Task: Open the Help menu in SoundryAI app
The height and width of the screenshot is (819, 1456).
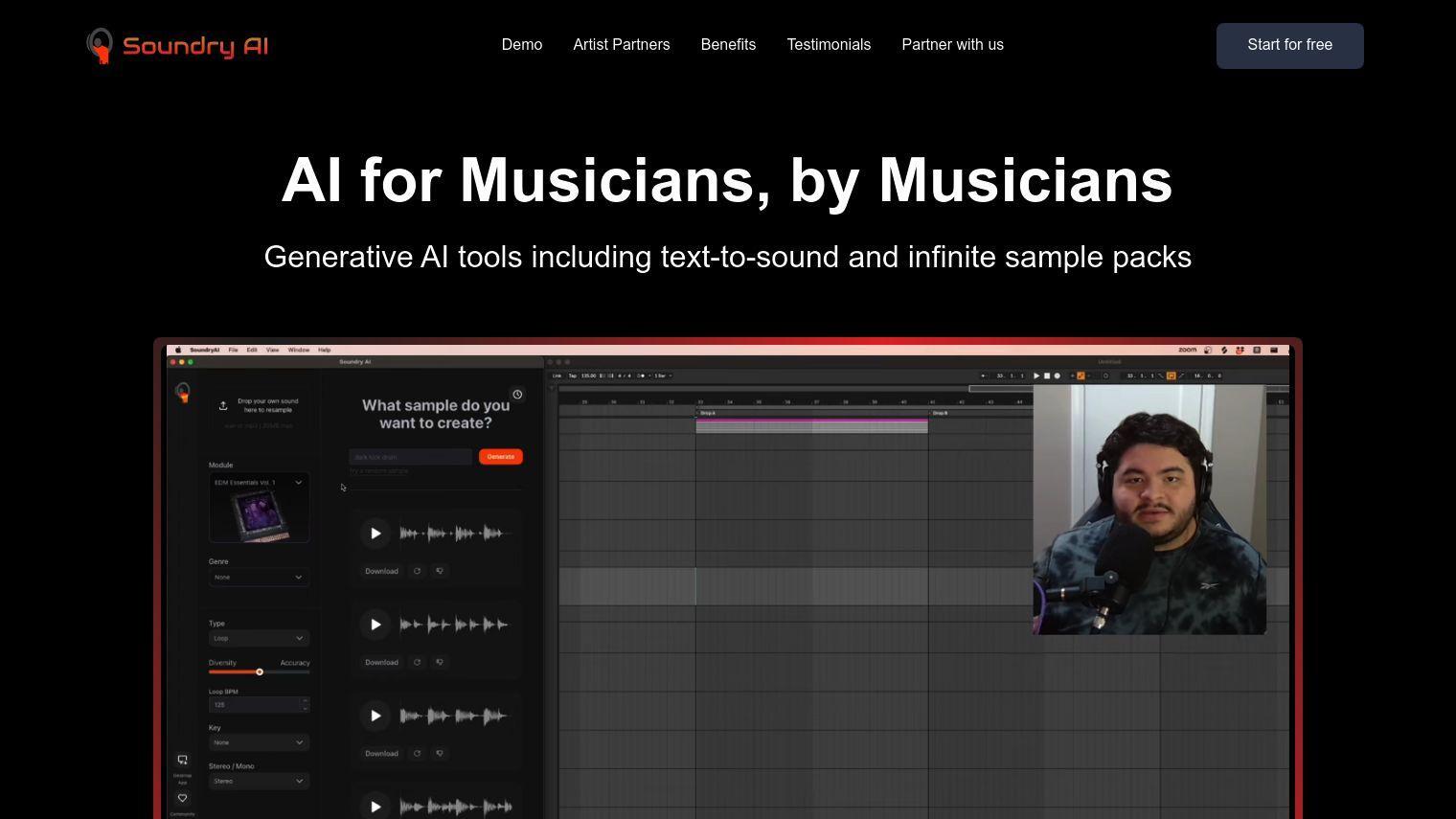Action: (324, 350)
